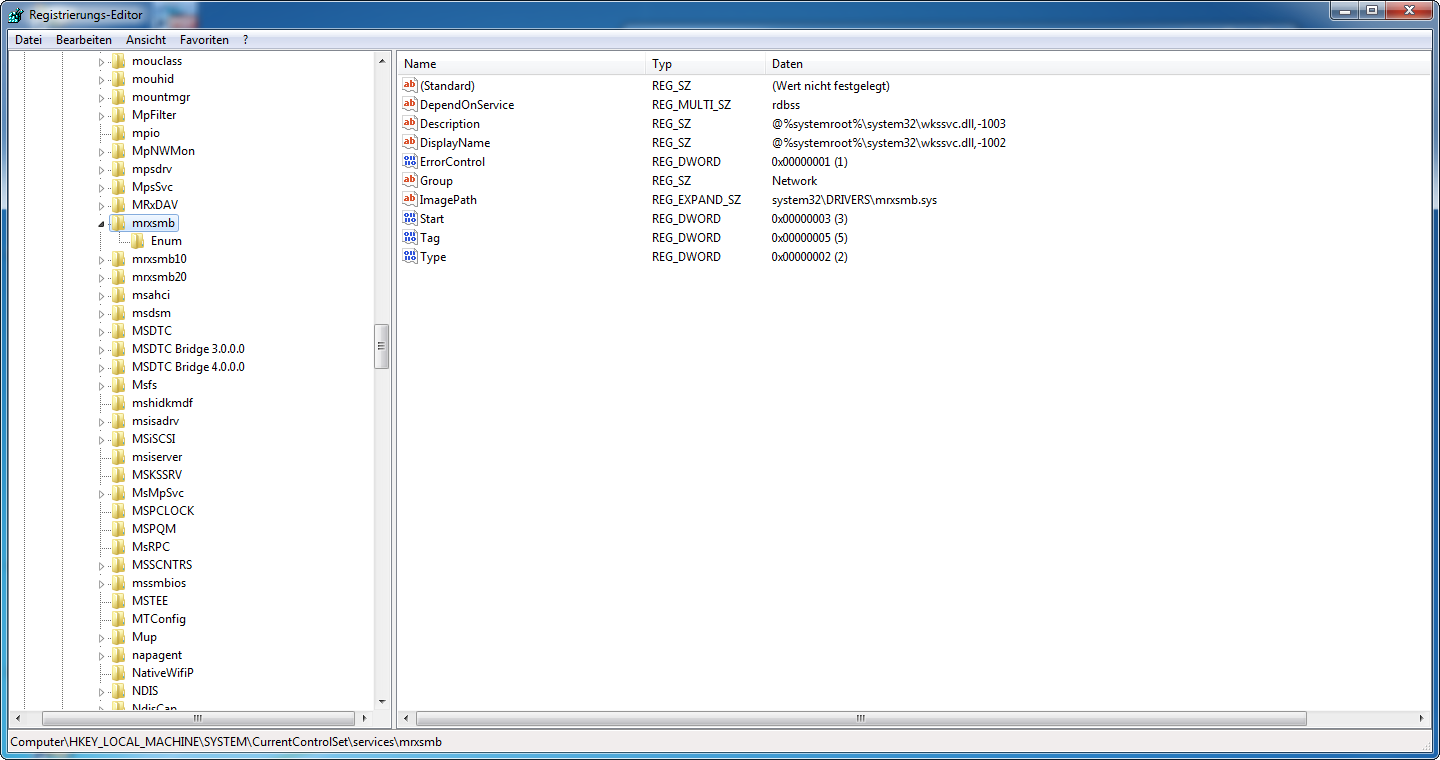The height and width of the screenshot is (760, 1440).
Task: Sort values by the Name column header
Action: point(521,64)
